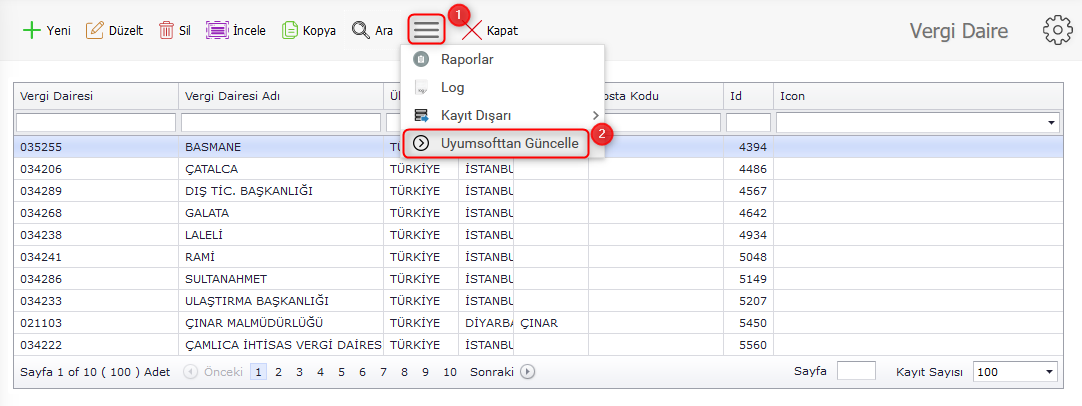Click the Sayfa page number input

pos(856,371)
